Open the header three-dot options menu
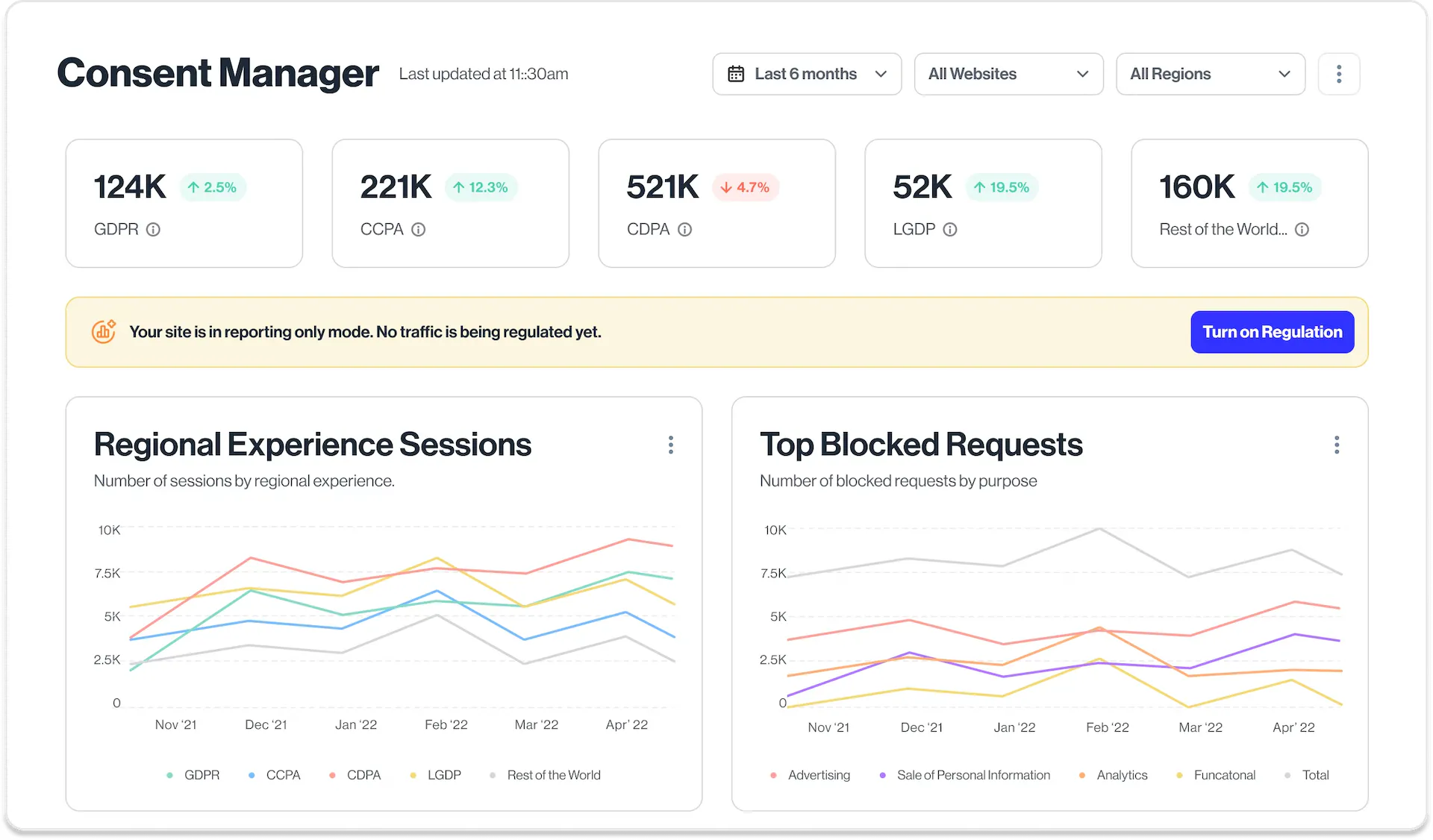 pyautogui.click(x=1339, y=74)
